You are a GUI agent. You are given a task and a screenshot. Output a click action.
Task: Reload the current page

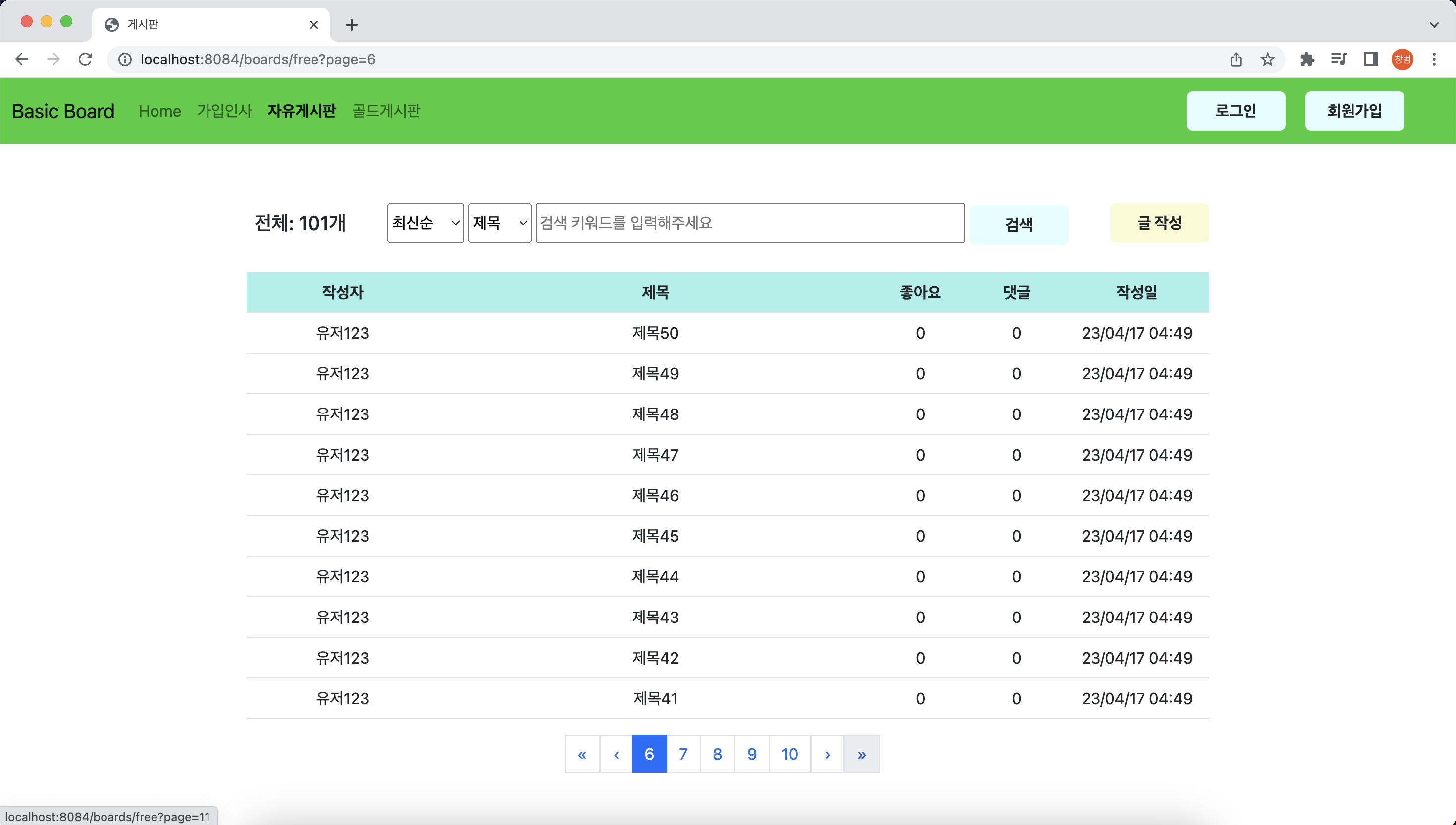point(86,59)
